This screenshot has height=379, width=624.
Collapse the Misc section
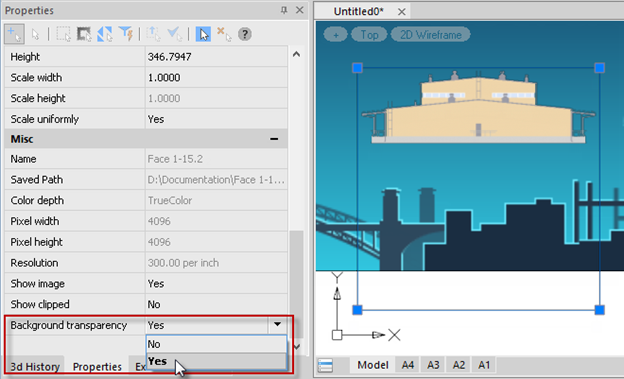point(274,139)
